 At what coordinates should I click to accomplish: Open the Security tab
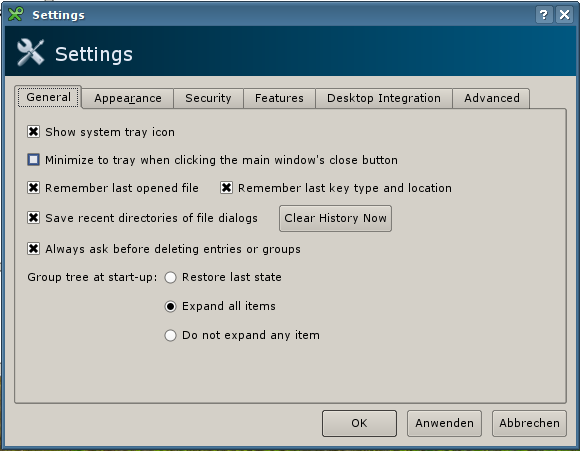pyautogui.click(x=208, y=98)
